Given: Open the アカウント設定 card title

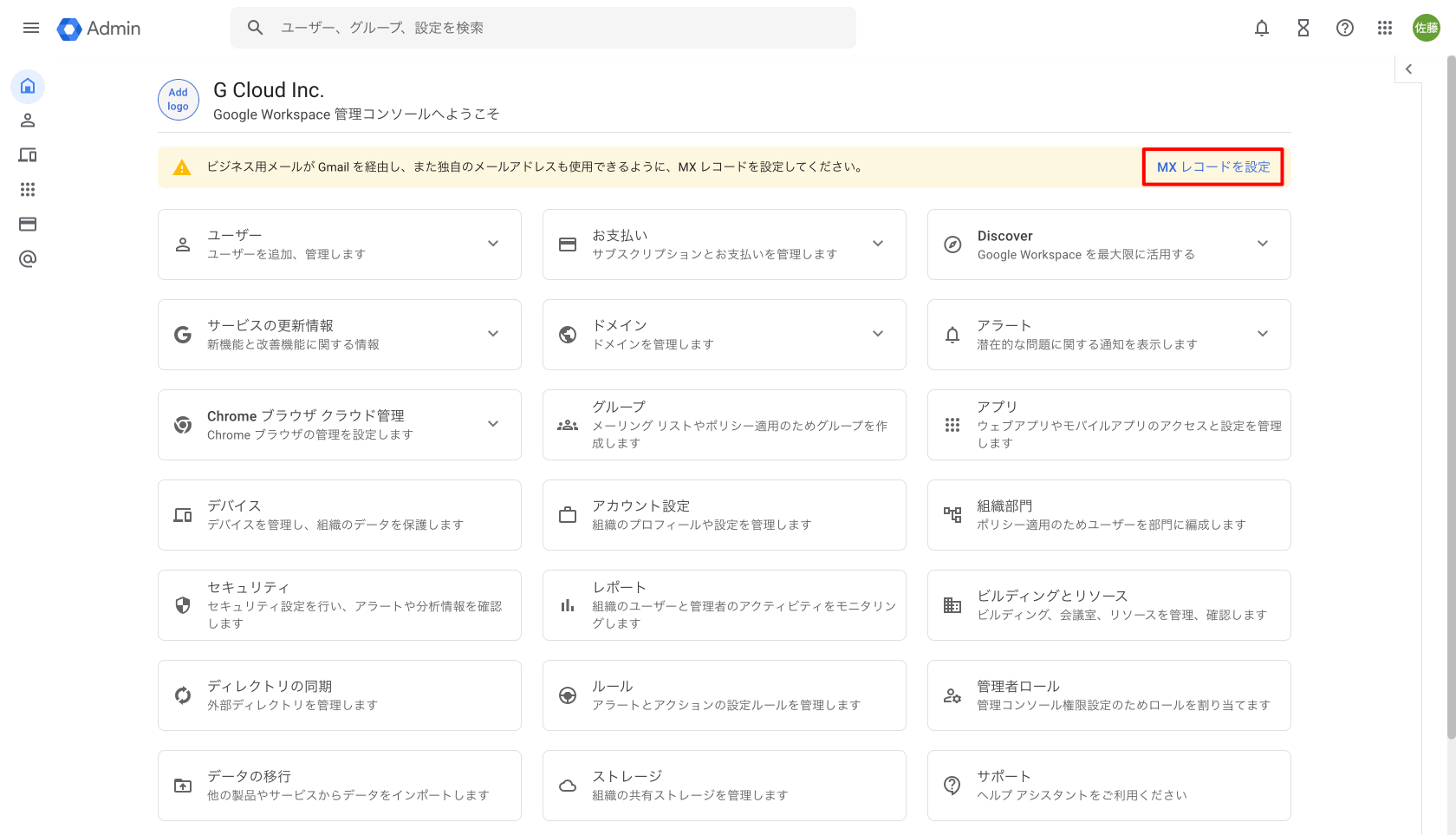Looking at the screenshot, I should 641,506.
